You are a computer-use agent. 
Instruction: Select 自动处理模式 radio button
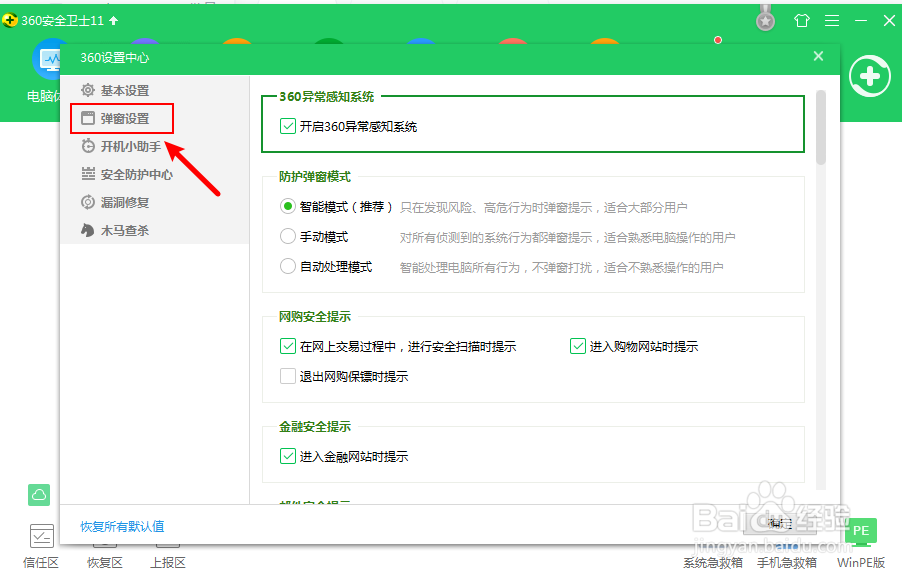pos(288,266)
